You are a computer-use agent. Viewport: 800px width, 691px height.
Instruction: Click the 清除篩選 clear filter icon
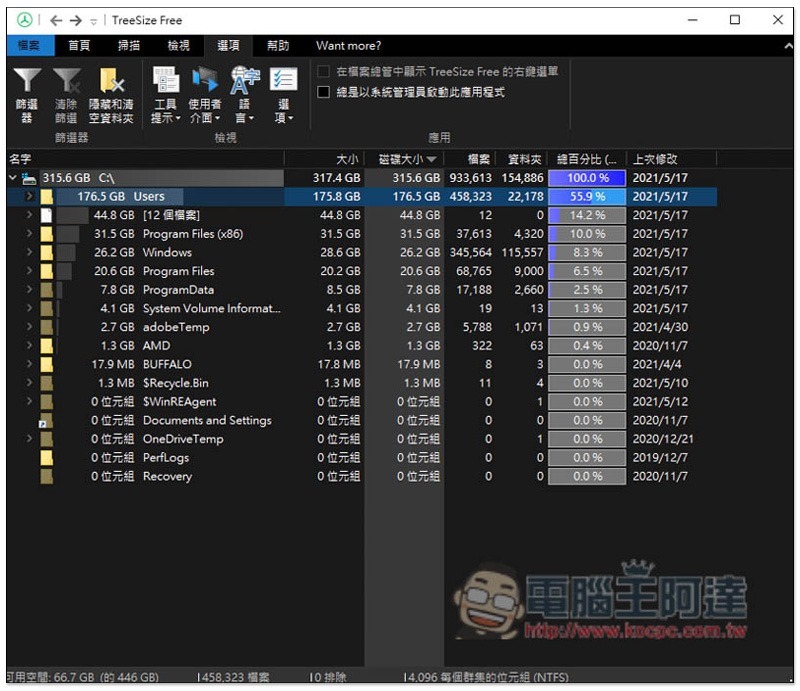coord(66,82)
